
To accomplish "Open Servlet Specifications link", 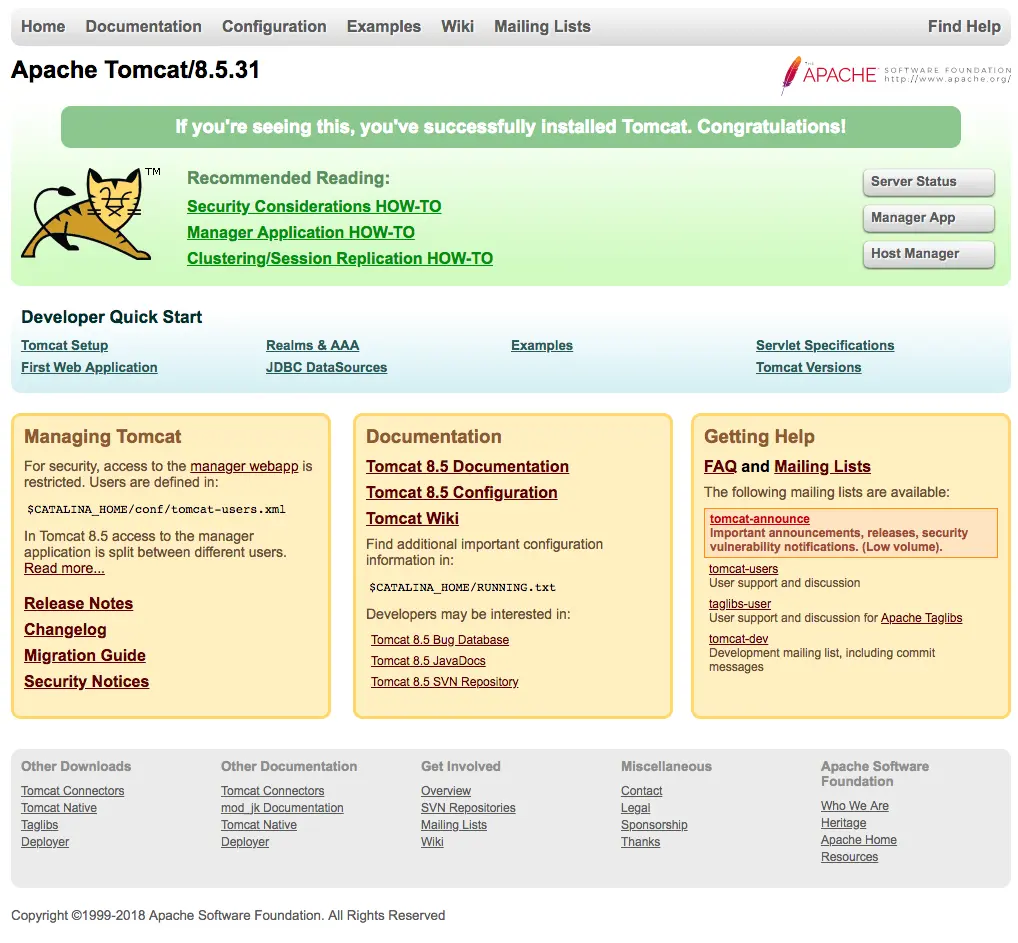I will click(825, 346).
